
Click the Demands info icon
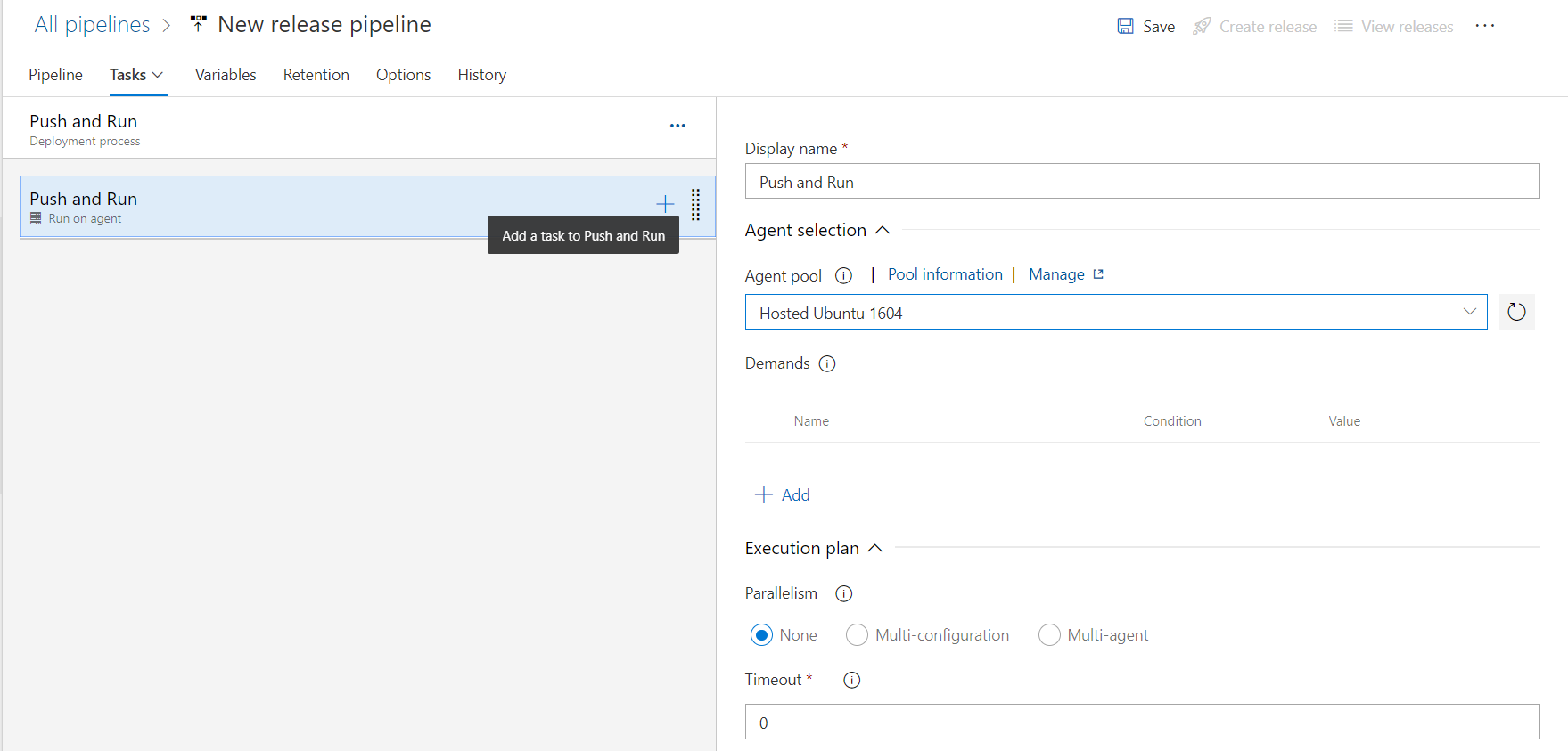tap(827, 363)
